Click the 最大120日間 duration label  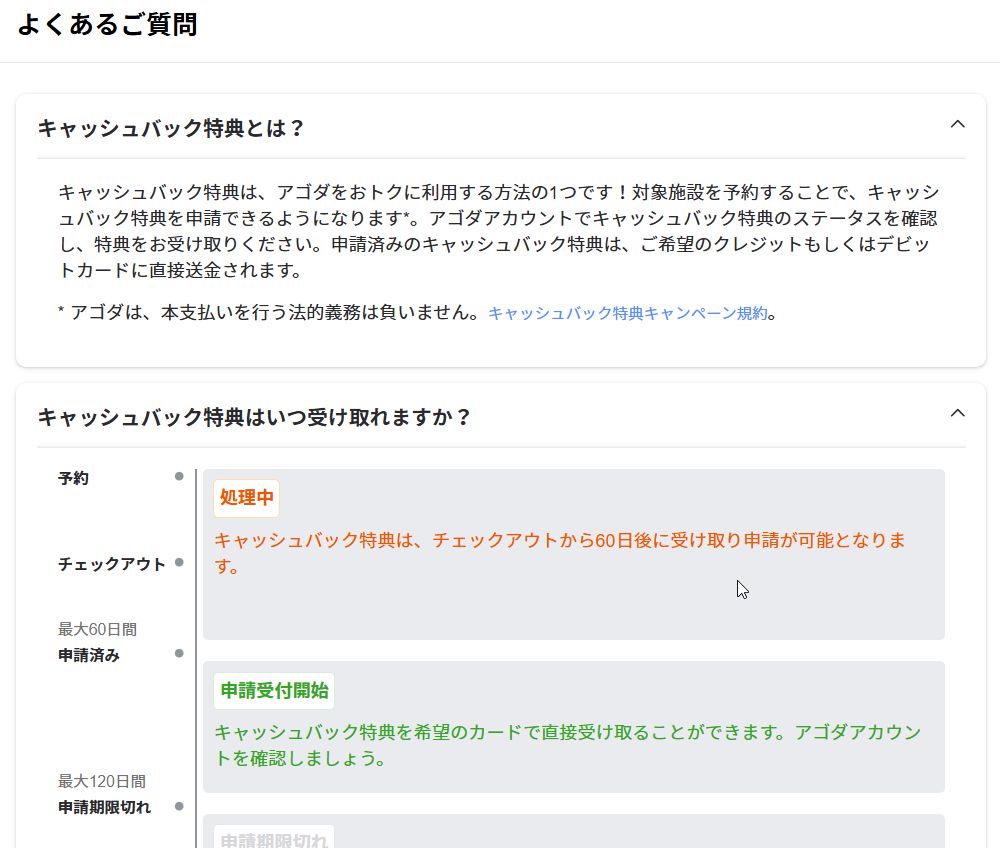coord(102,781)
